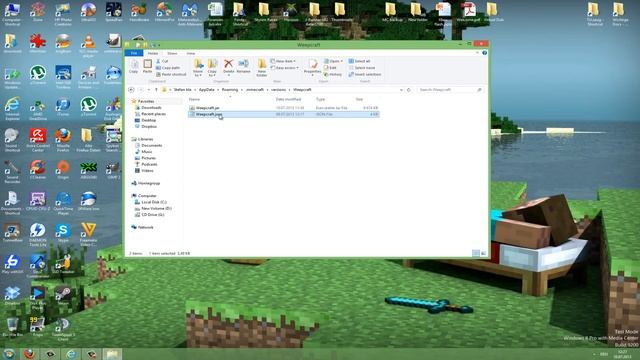This screenshot has height=360, width=640.
Task: Select Homegroup in the navigation pane
Action: [149, 183]
